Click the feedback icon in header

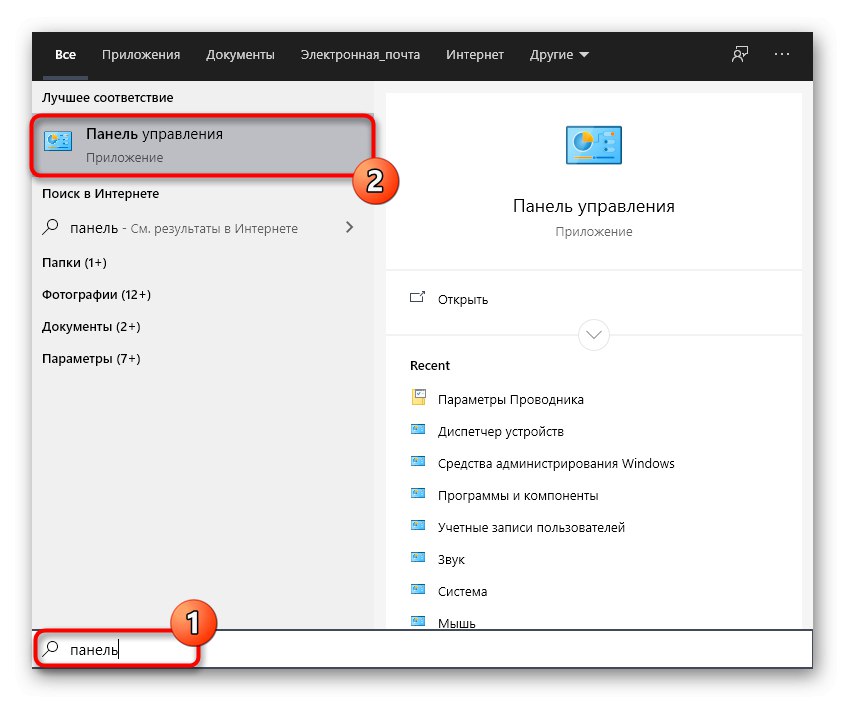pyautogui.click(x=740, y=55)
